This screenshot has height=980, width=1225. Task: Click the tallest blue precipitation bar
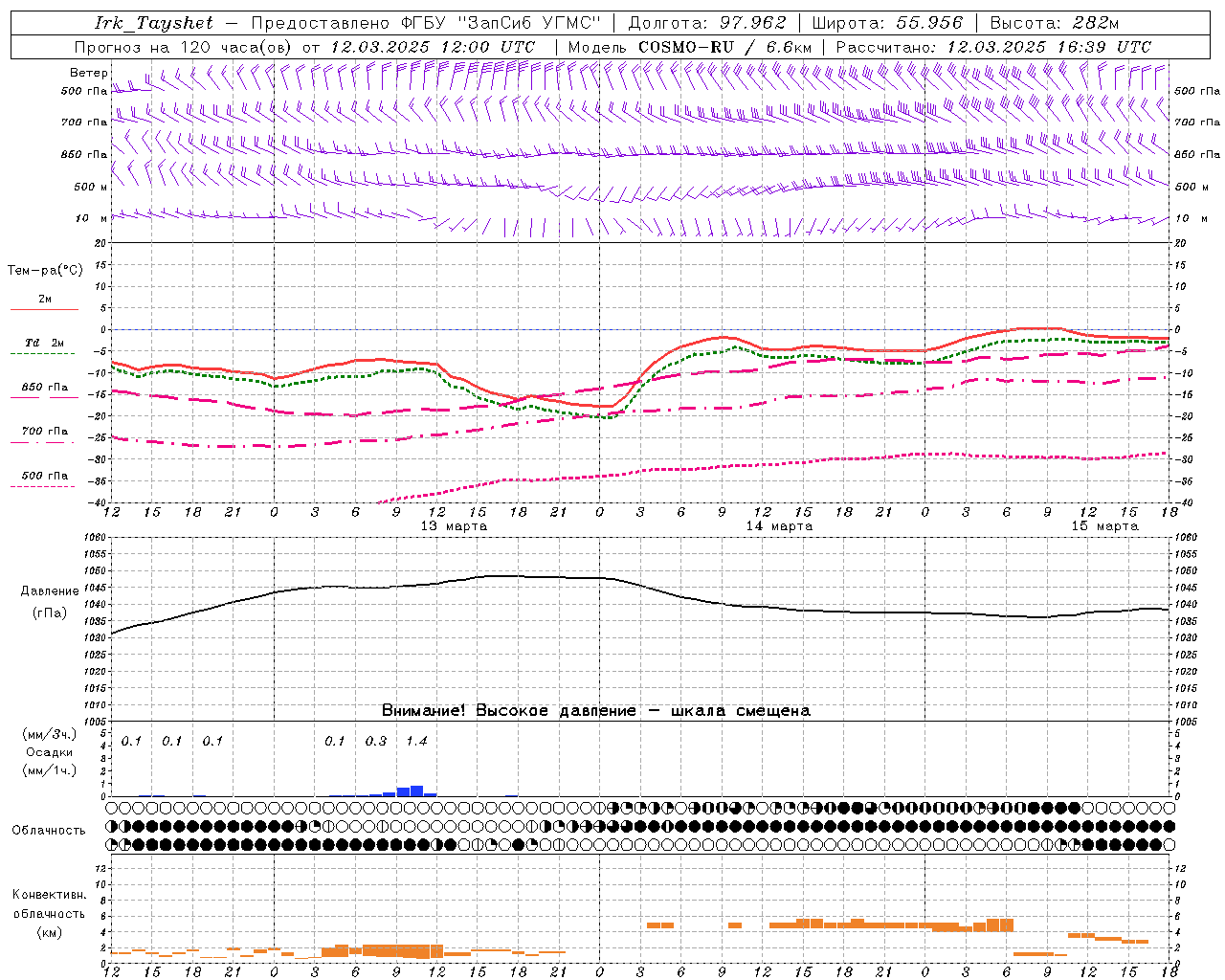pyautogui.click(x=416, y=791)
